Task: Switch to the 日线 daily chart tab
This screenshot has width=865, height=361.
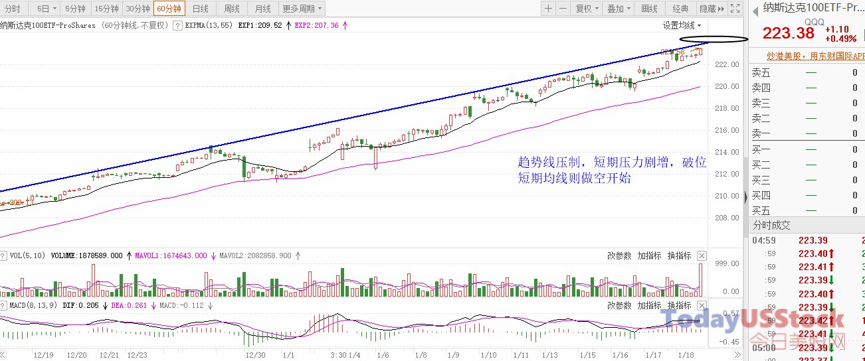Action: coord(200,8)
